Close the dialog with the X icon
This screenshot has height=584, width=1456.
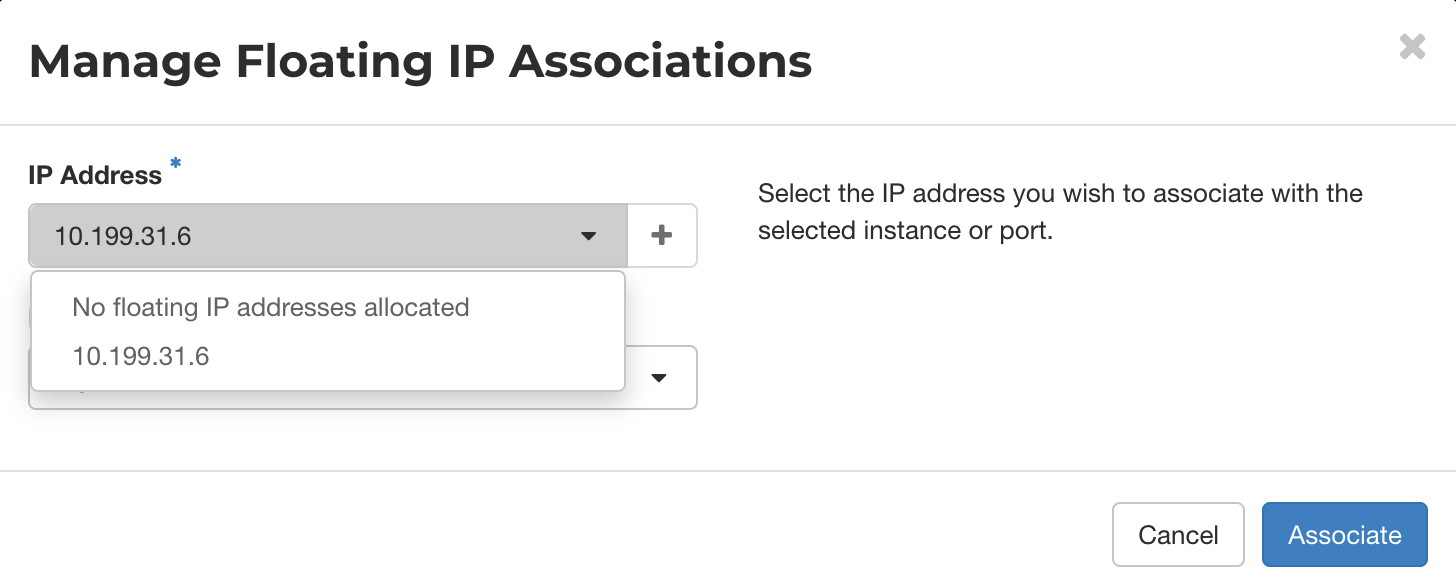[x=1412, y=47]
